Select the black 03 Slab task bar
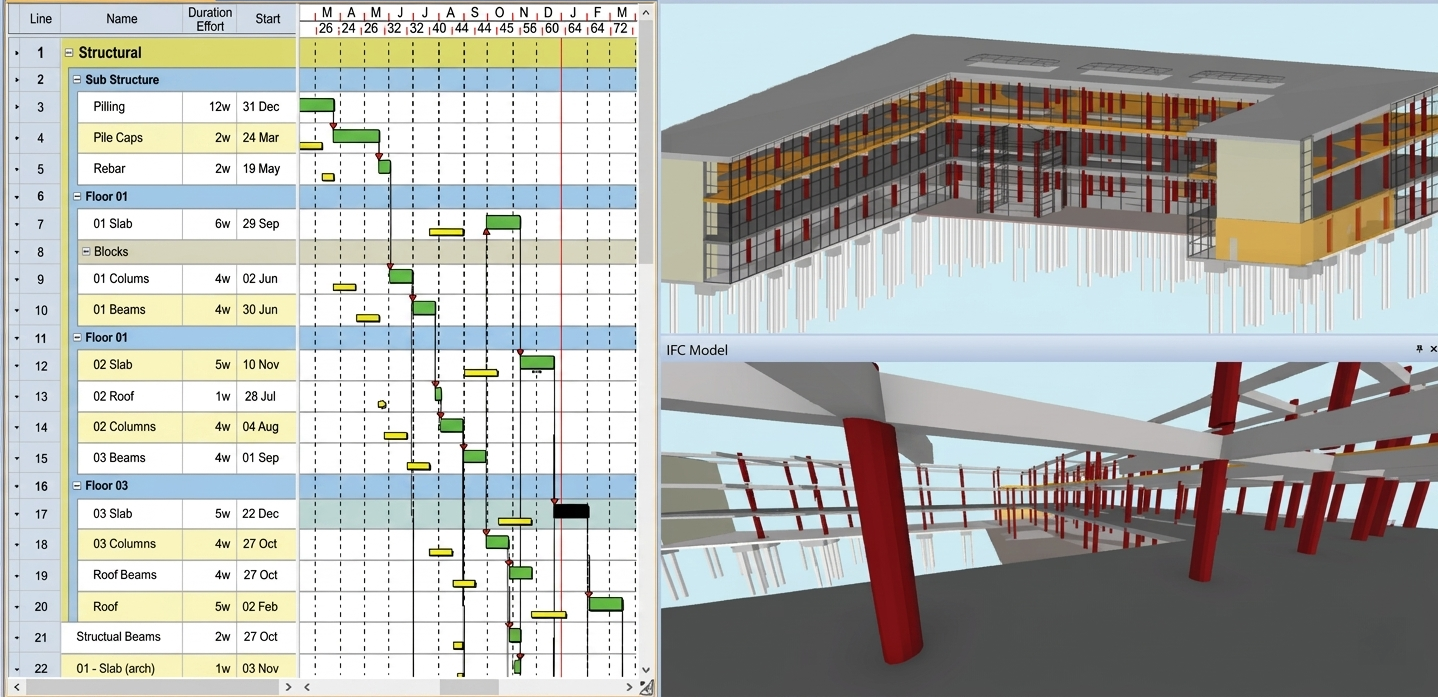Screen dimensions: 1438x697 click(x=571, y=511)
